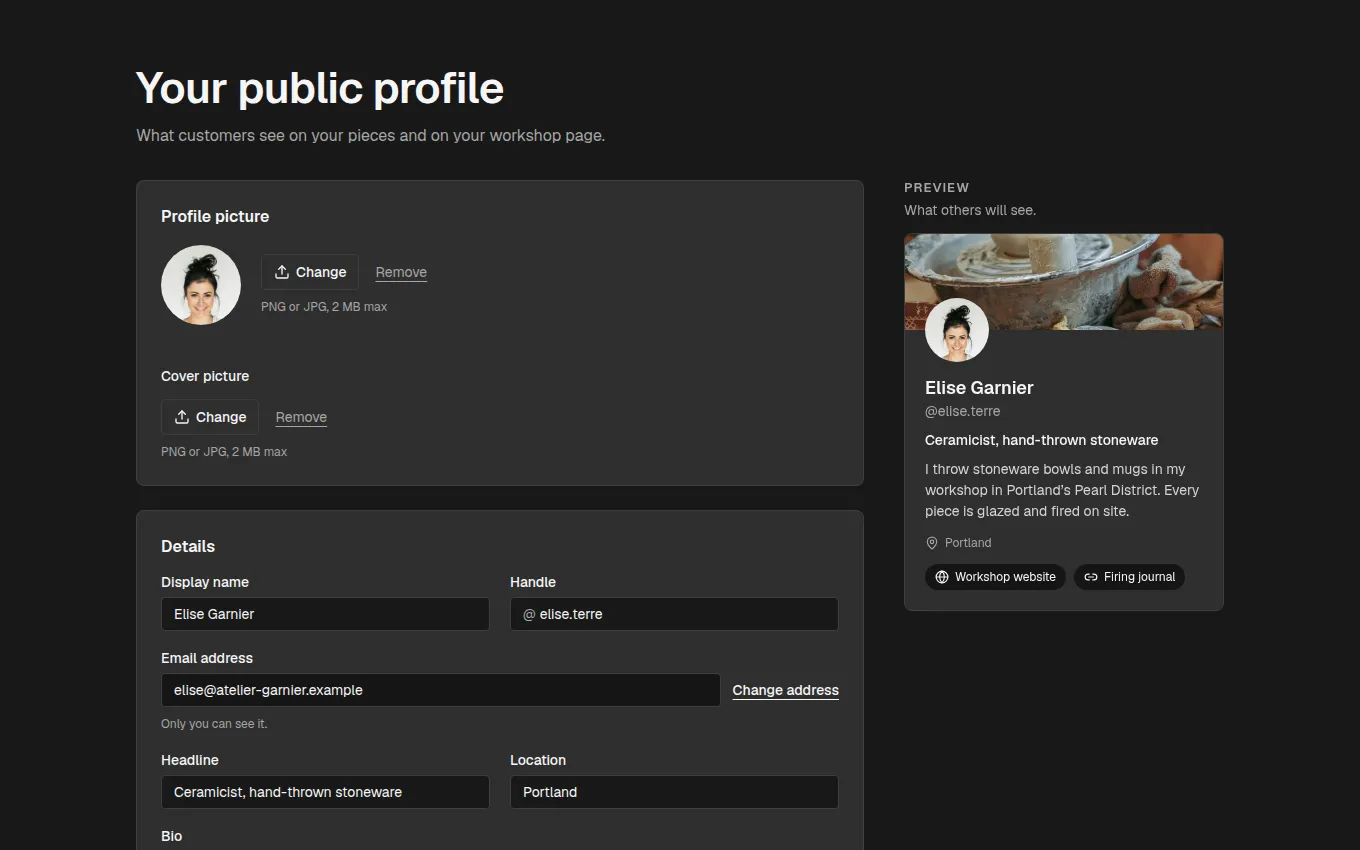1360x850 pixels.
Task: Click the globe icon on Workshop website chip
Action: [x=941, y=577]
